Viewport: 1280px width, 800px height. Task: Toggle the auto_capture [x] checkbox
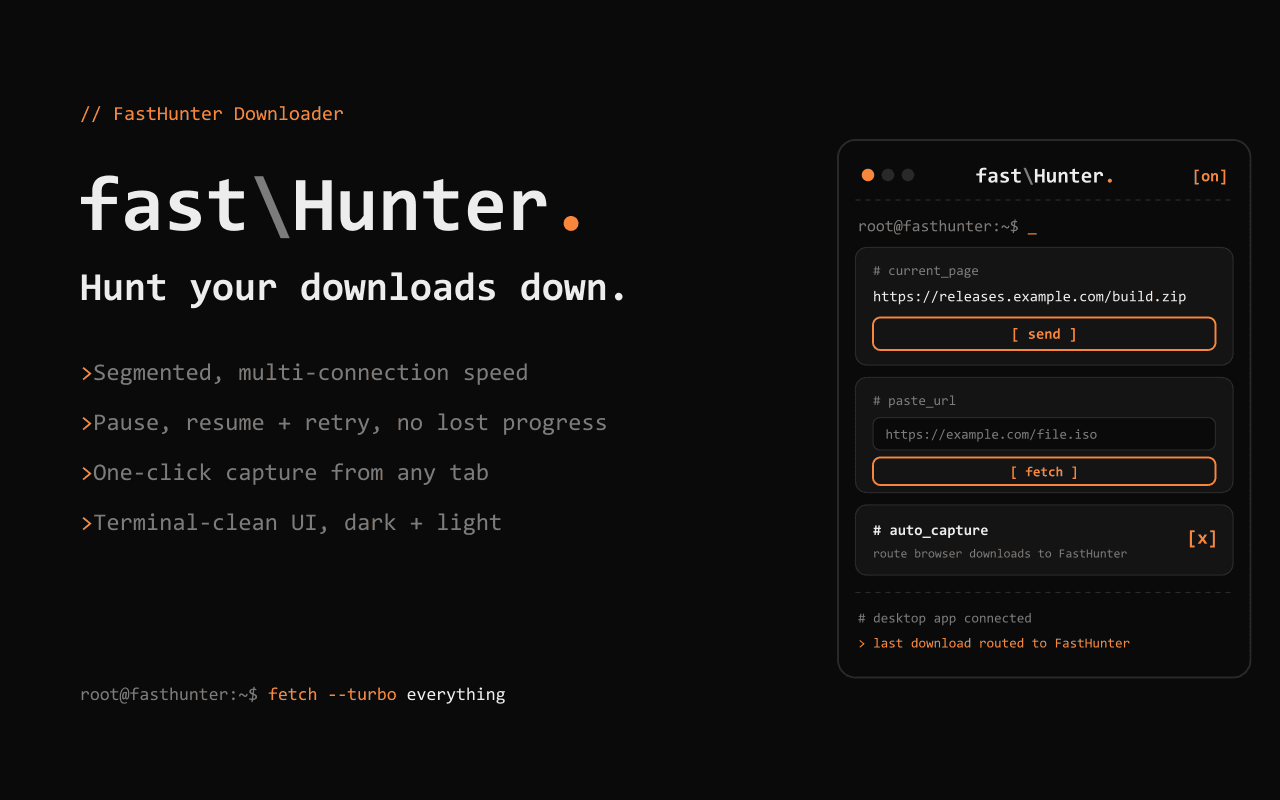pyautogui.click(x=1202, y=539)
